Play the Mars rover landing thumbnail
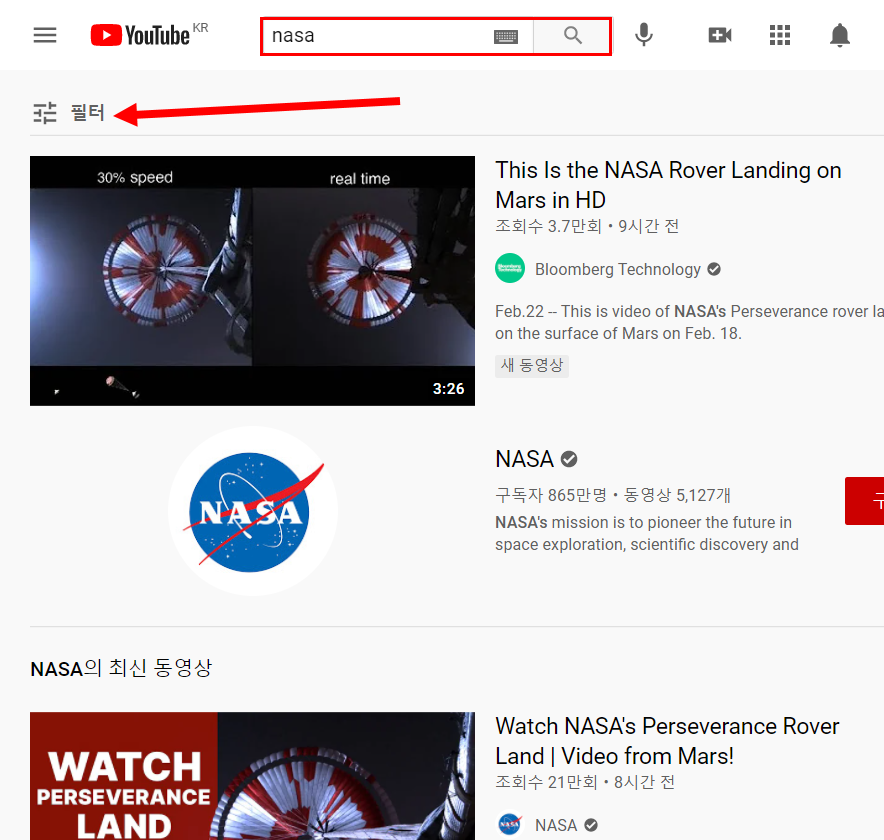Screen dimensions: 884x840 coord(252,281)
